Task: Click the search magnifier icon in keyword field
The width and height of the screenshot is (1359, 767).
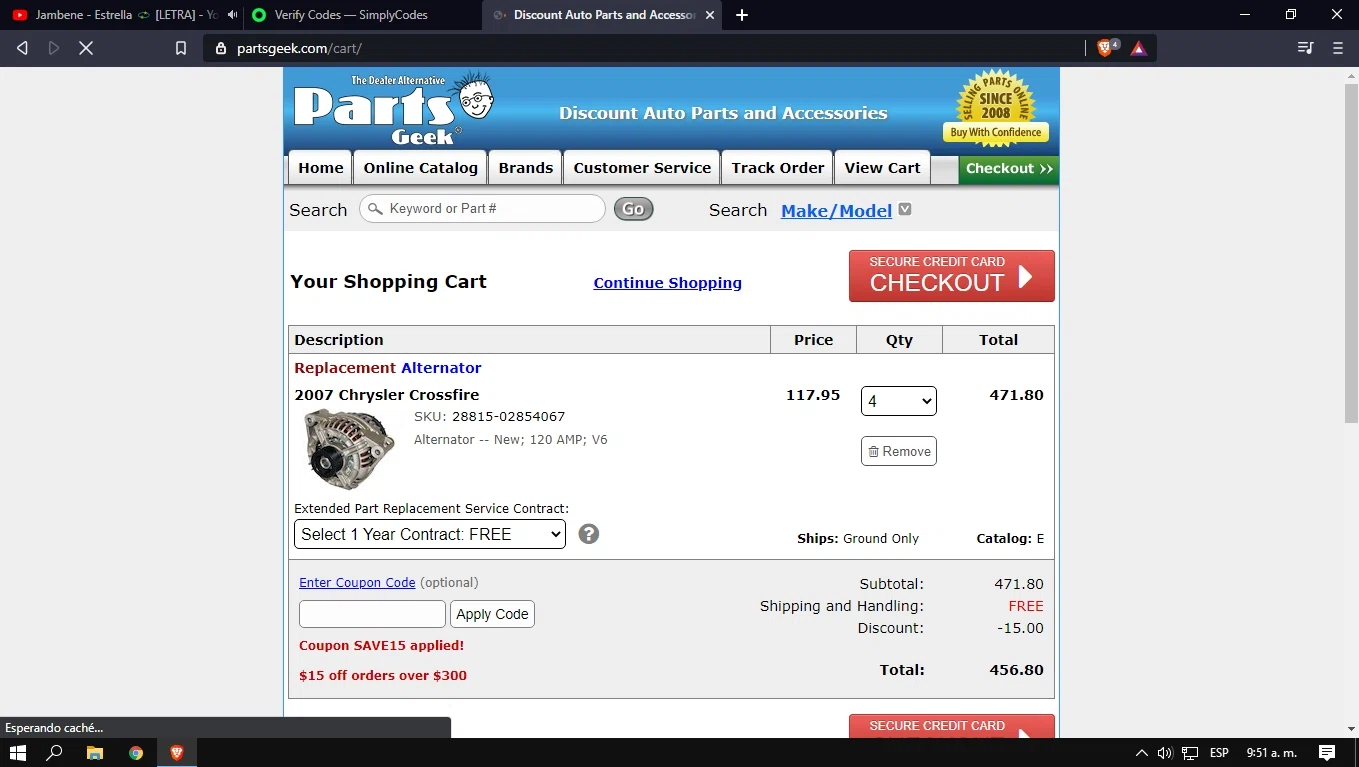Action: coord(375,209)
